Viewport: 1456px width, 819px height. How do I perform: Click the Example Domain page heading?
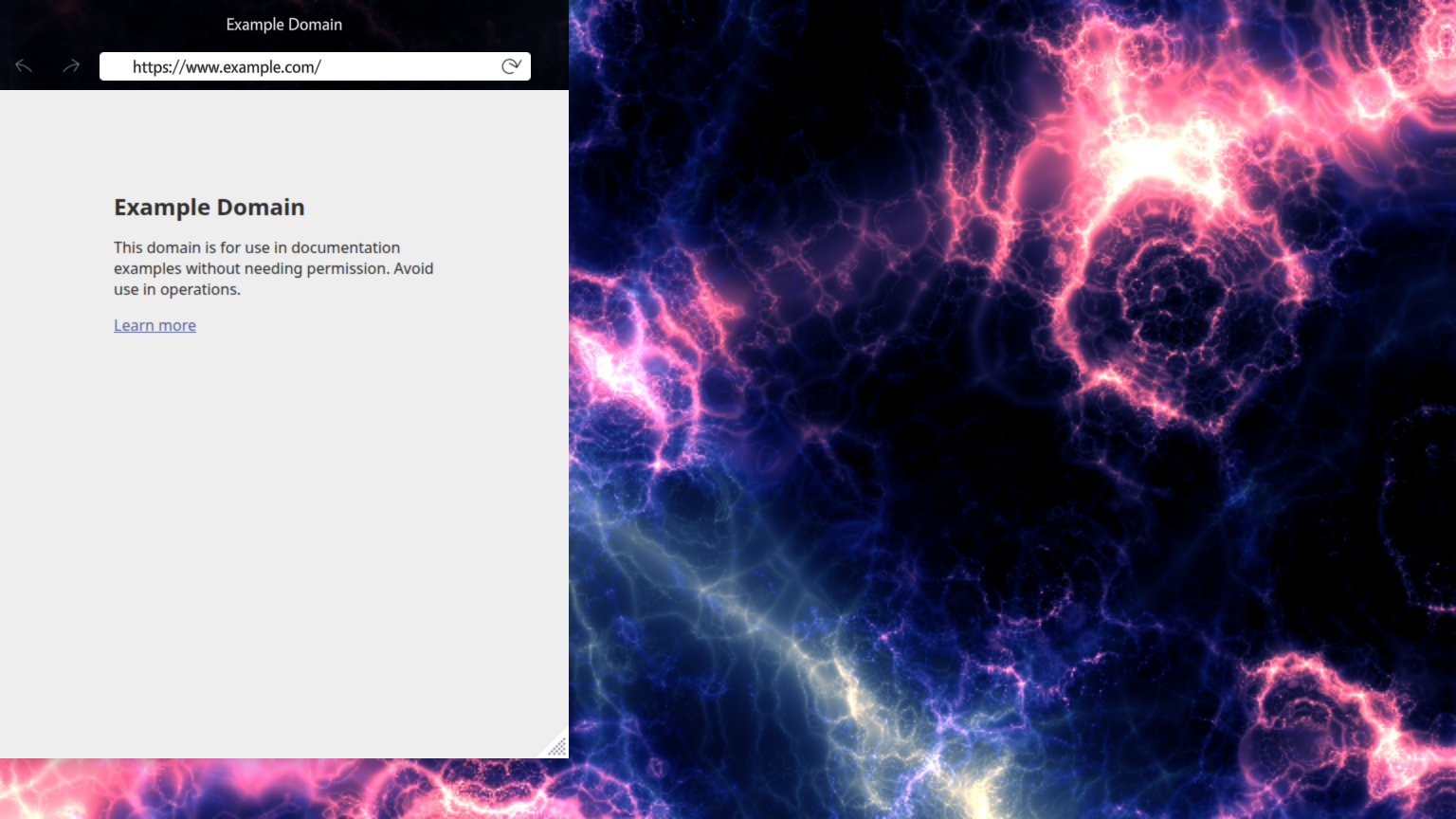[209, 208]
